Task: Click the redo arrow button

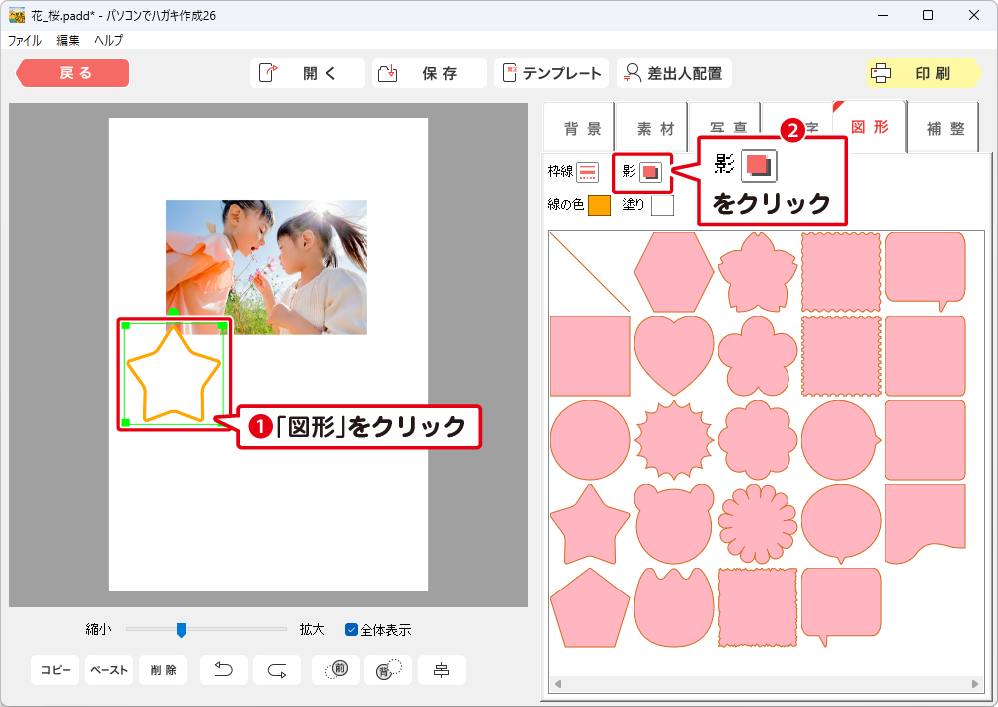Action: (x=277, y=670)
